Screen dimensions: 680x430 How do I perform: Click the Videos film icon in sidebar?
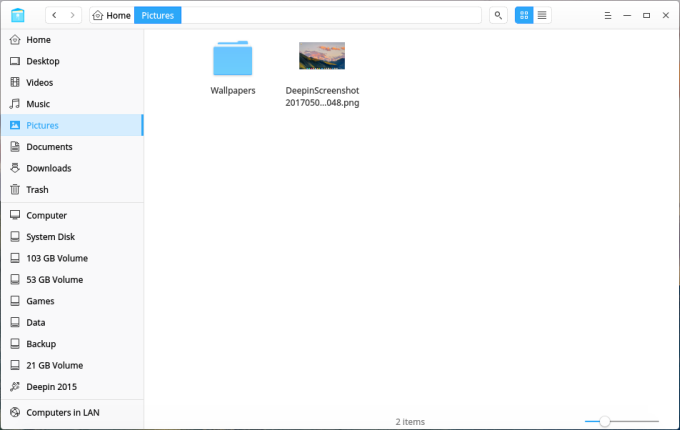(x=15, y=82)
